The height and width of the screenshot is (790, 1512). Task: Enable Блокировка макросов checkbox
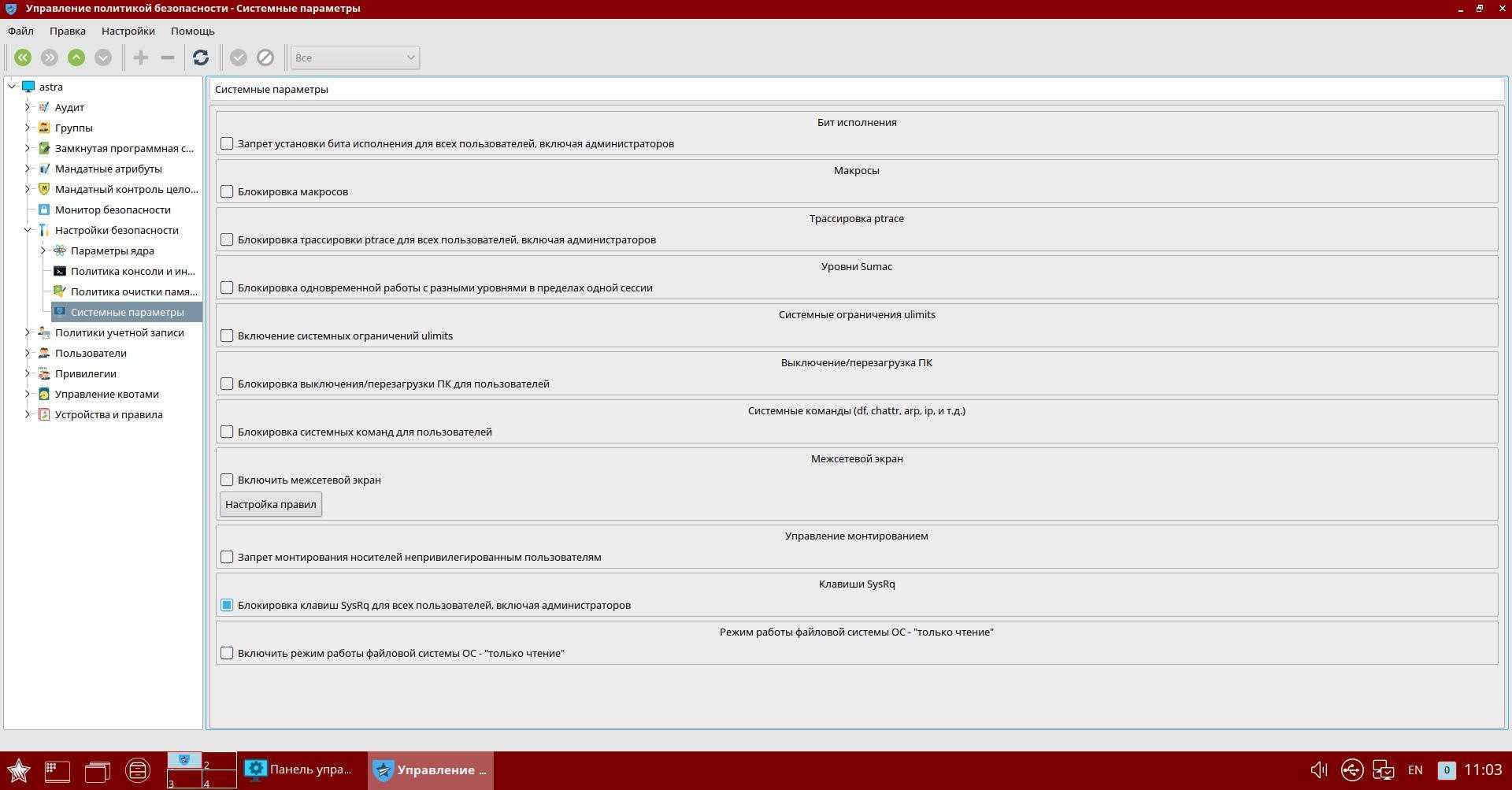click(227, 191)
